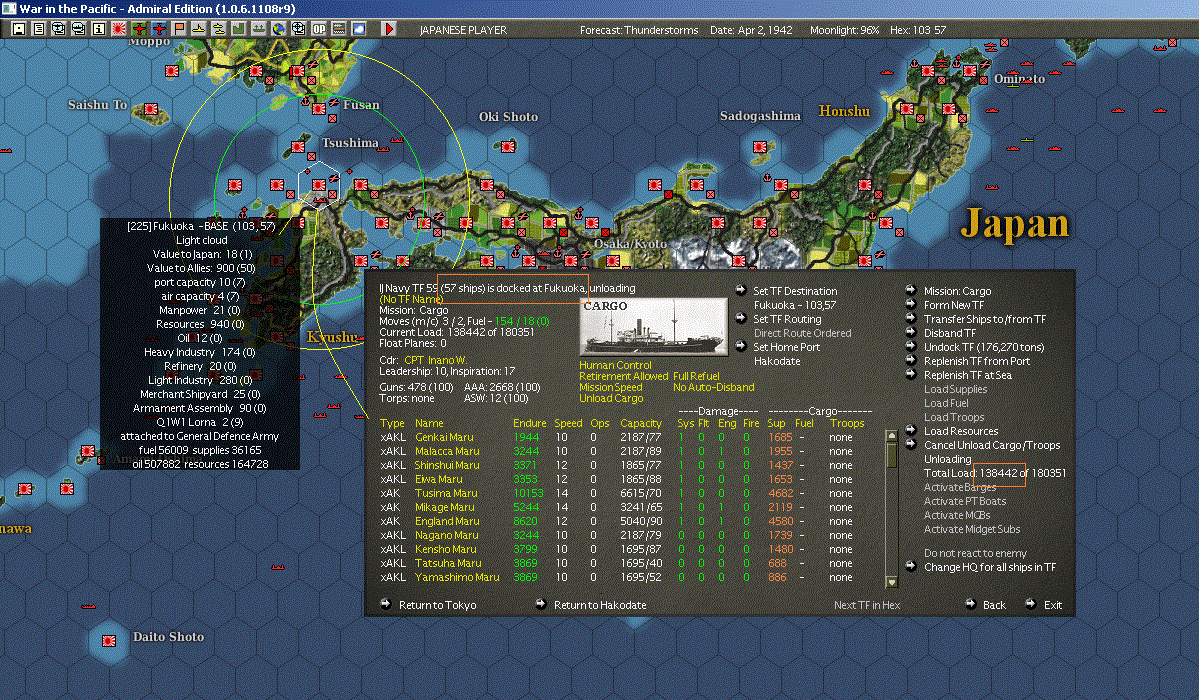Screen dimensions: 1199x700
Task: Click the red plane on blue icon
Action: 158,29
